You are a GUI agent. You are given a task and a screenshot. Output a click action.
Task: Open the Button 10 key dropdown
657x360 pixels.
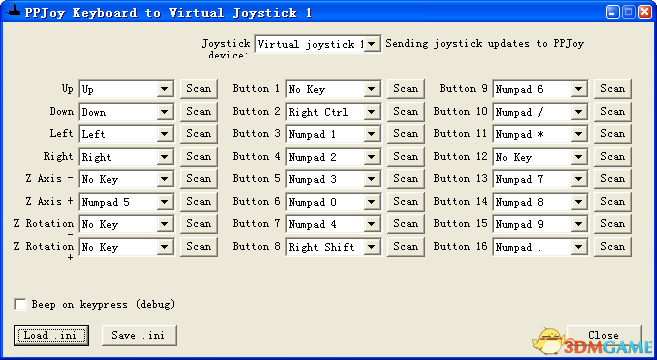pos(540,112)
